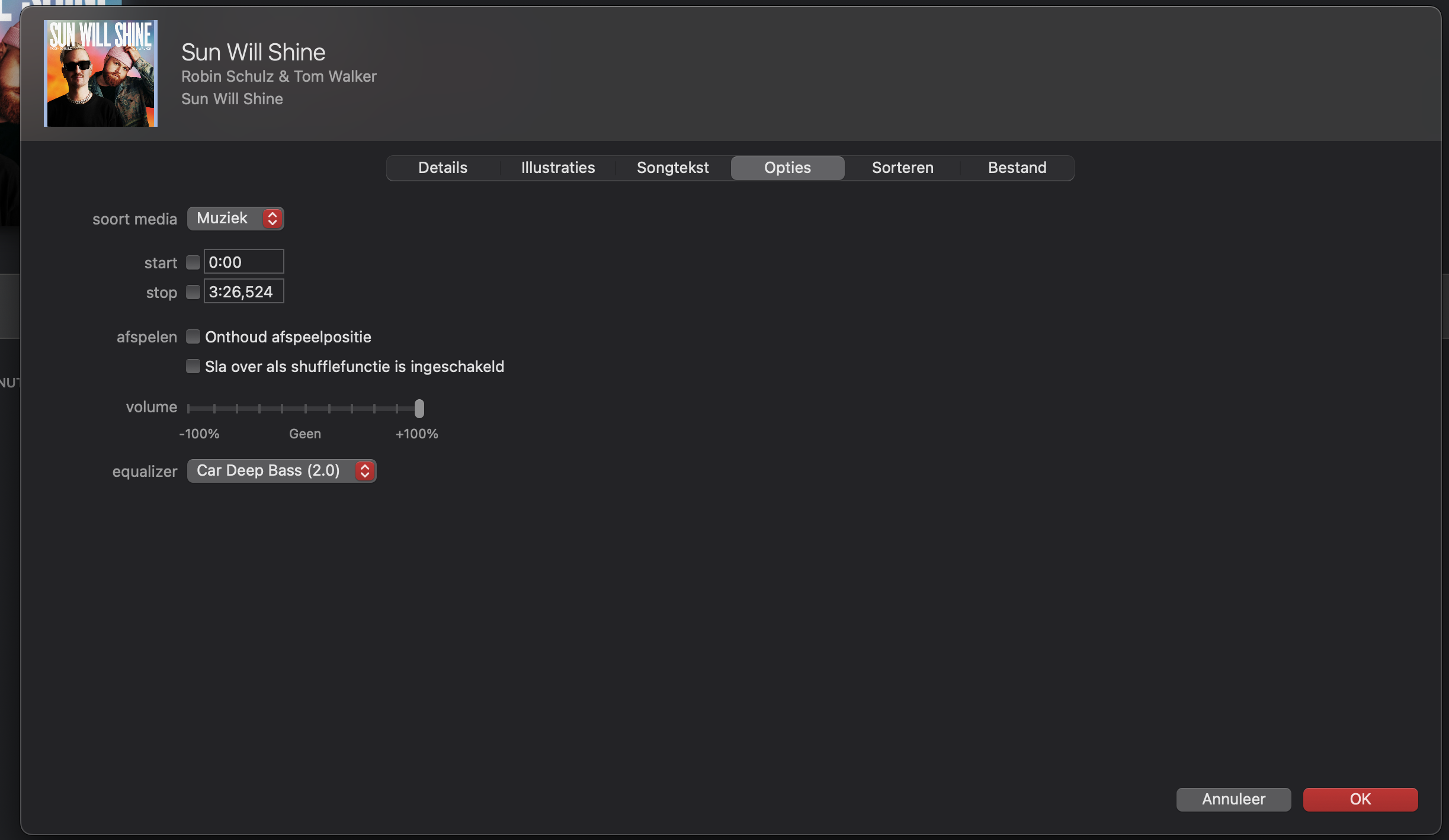Image resolution: width=1449 pixels, height=840 pixels.
Task: Select the Sorteren tab
Action: point(902,168)
